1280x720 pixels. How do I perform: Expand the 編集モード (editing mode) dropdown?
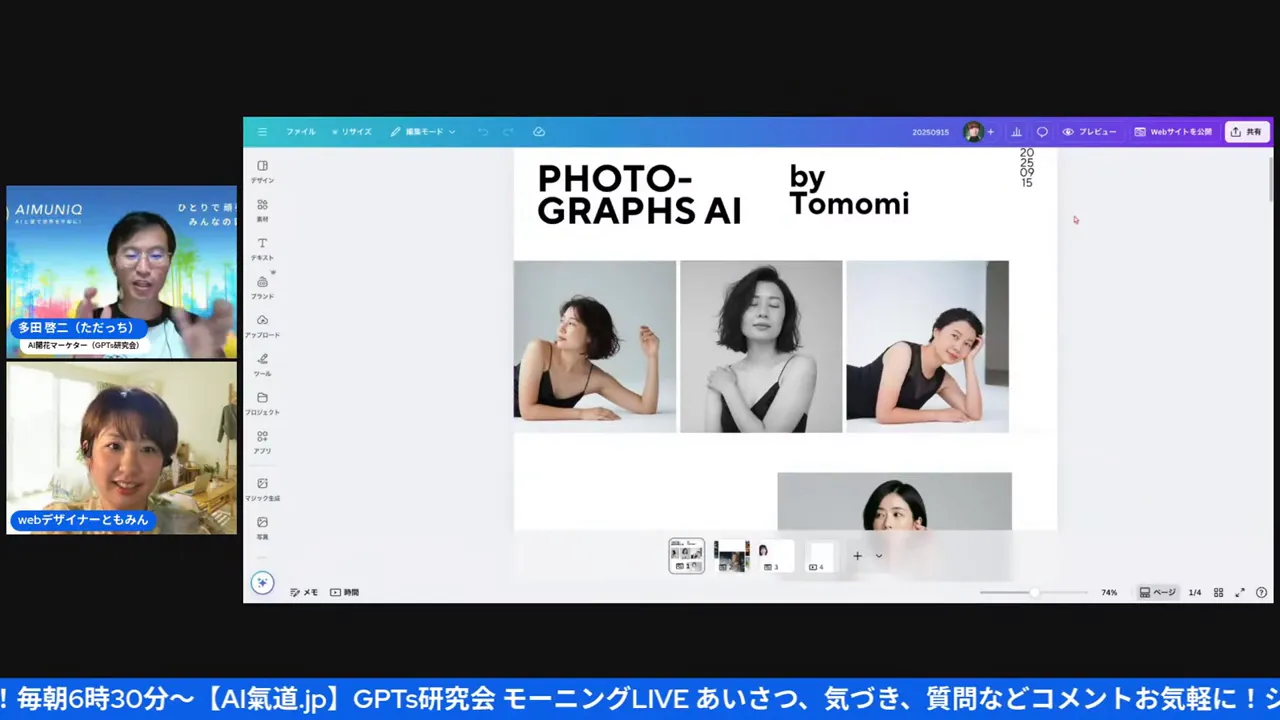[423, 132]
